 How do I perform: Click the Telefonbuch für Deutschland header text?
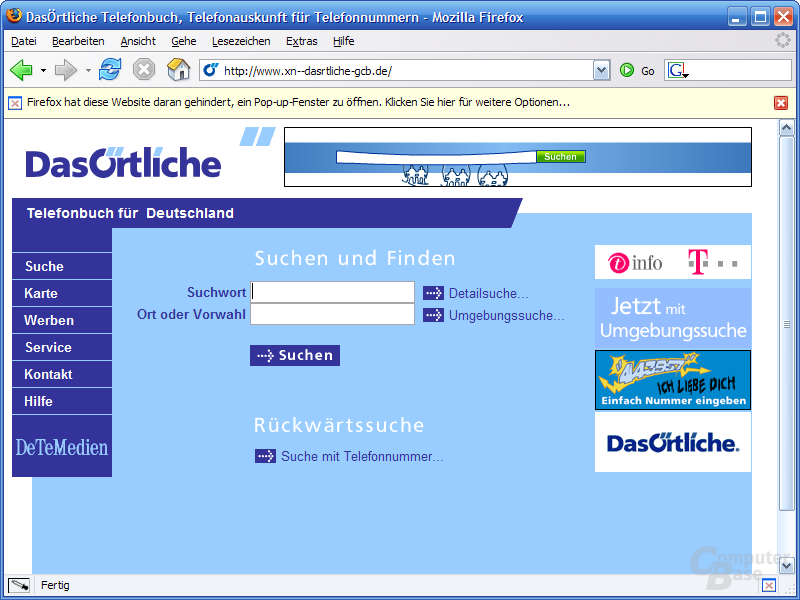click(130, 213)
